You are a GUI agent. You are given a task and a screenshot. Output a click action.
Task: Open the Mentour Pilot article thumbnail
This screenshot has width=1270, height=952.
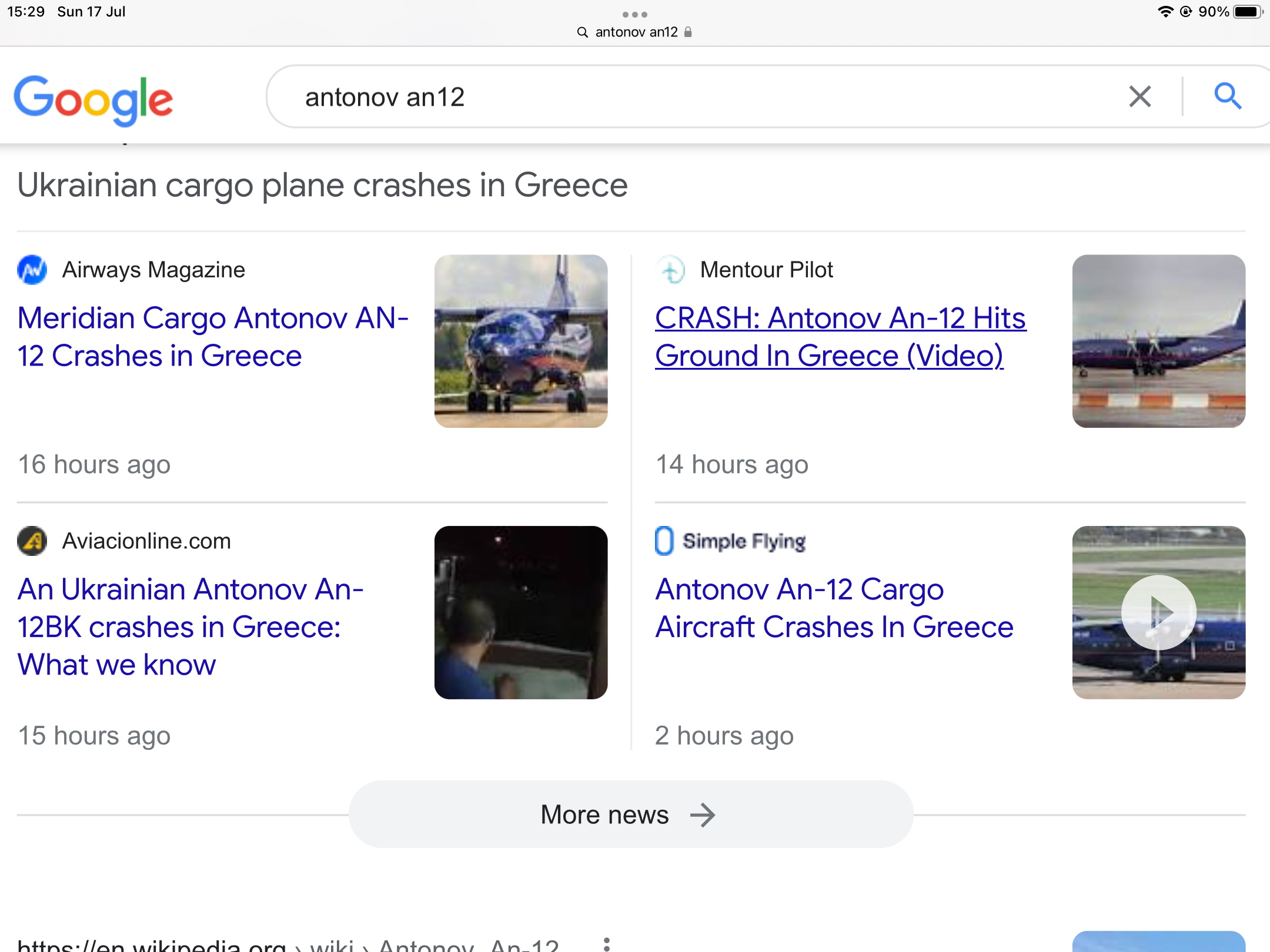(1159, 341)
